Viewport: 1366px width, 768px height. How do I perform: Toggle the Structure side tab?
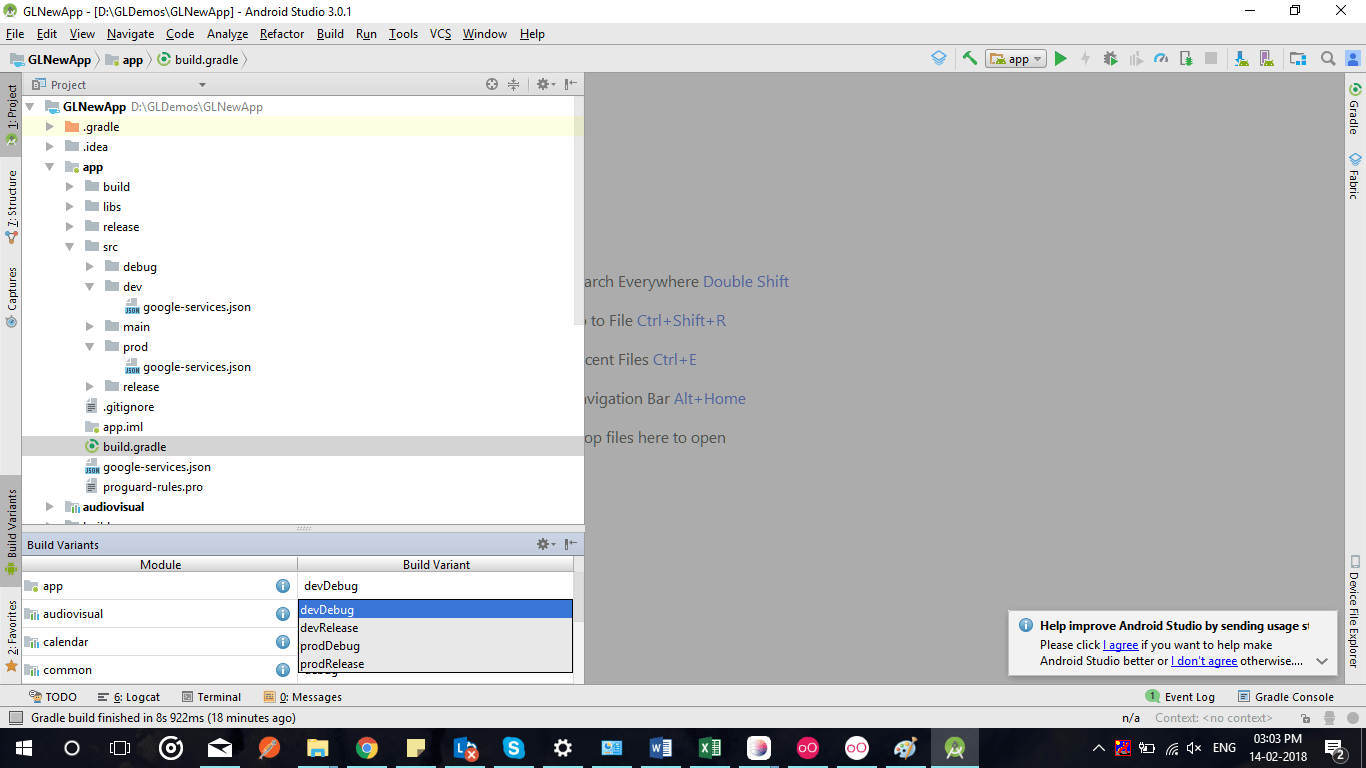[11, 207]
